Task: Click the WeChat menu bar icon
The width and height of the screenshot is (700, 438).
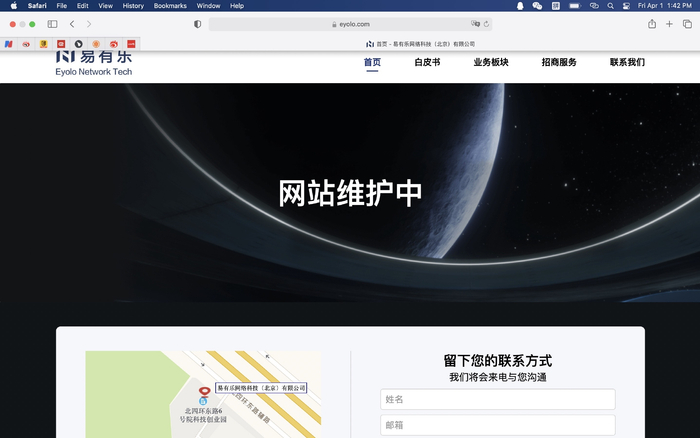Action: click(537, 6)
